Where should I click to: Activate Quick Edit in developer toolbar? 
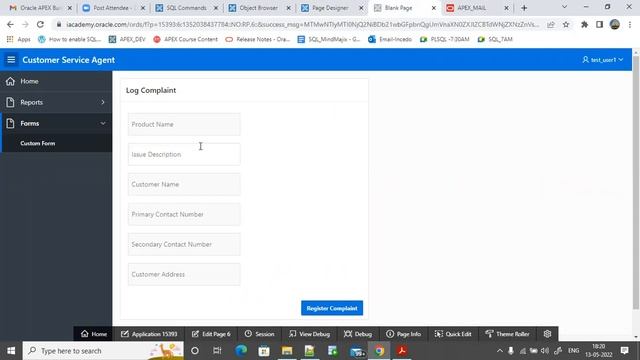pyautogui.click(x=453, y=334)
